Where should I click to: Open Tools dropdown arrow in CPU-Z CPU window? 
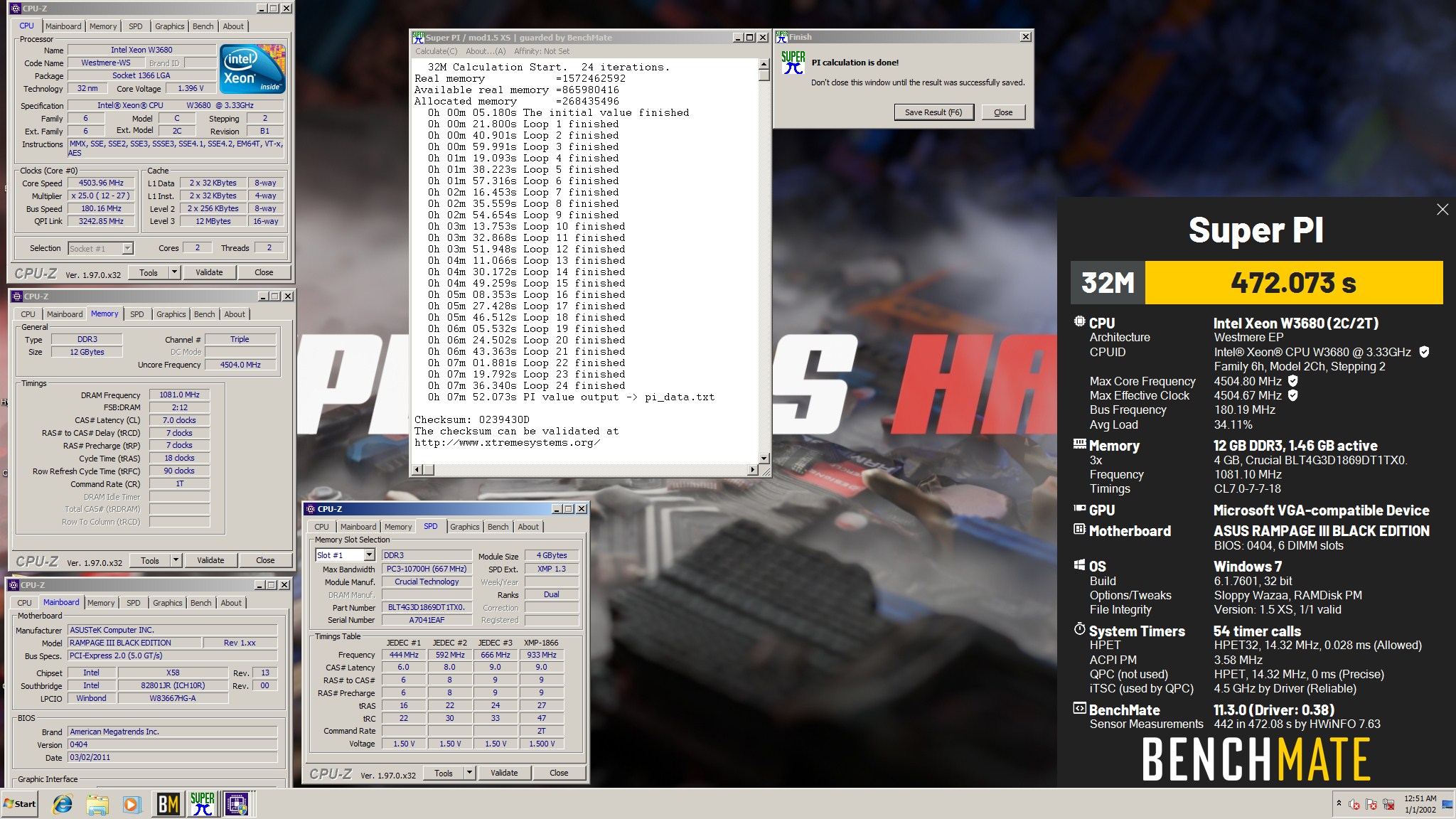(174, 272)
